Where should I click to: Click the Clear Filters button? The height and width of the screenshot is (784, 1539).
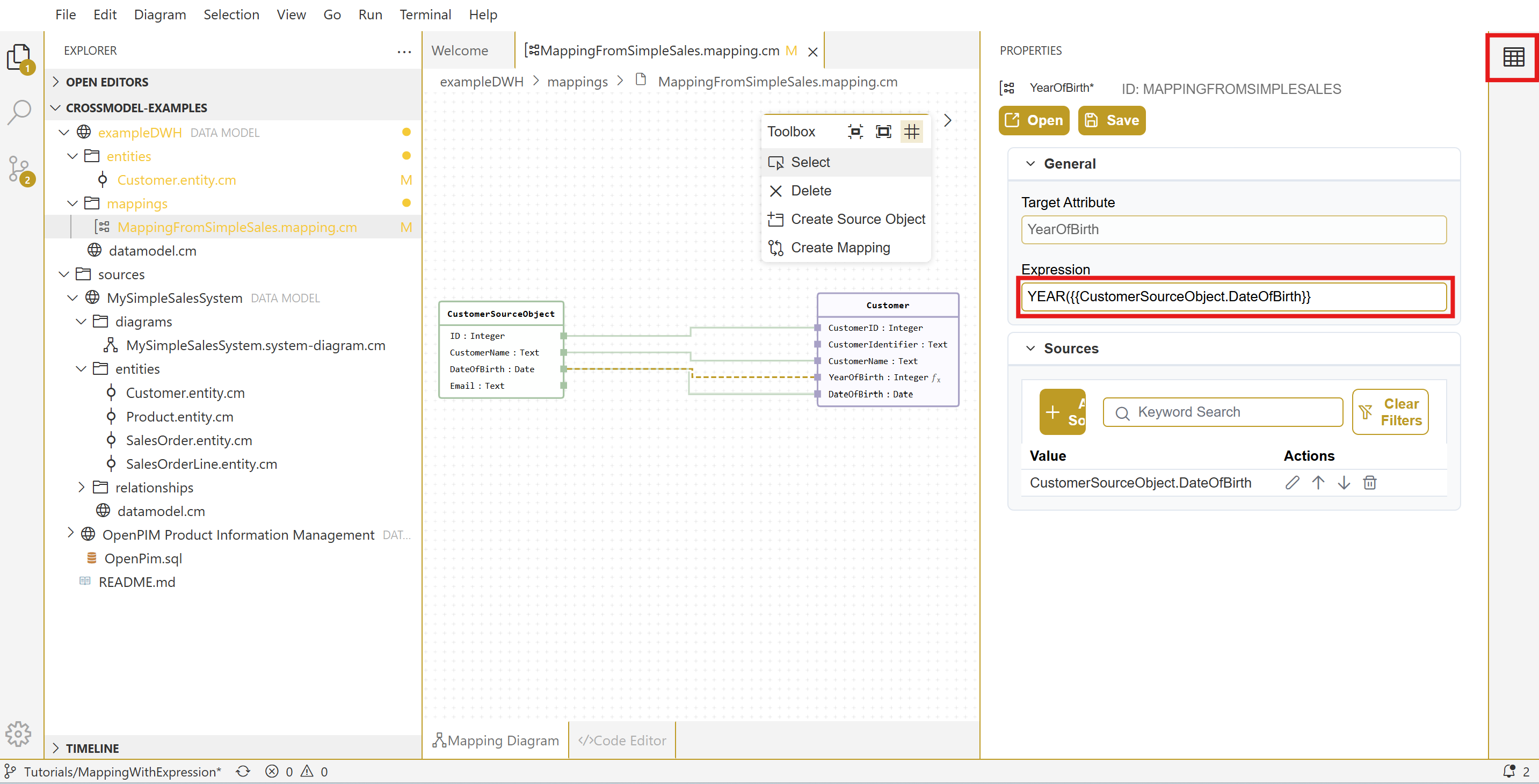point(1390,412)
